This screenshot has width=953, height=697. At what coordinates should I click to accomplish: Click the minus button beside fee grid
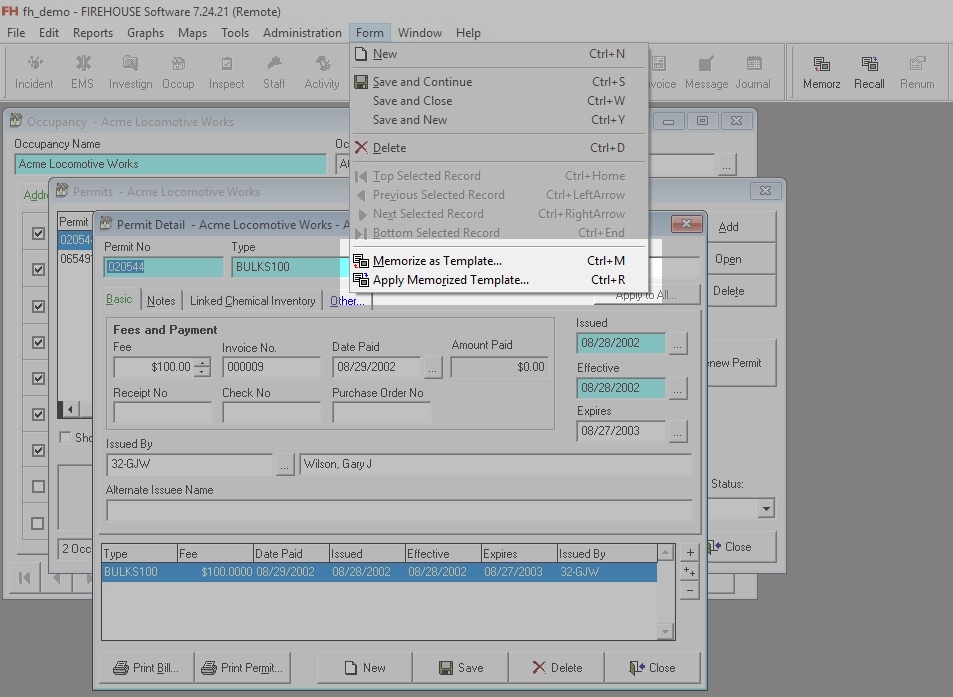689,591
